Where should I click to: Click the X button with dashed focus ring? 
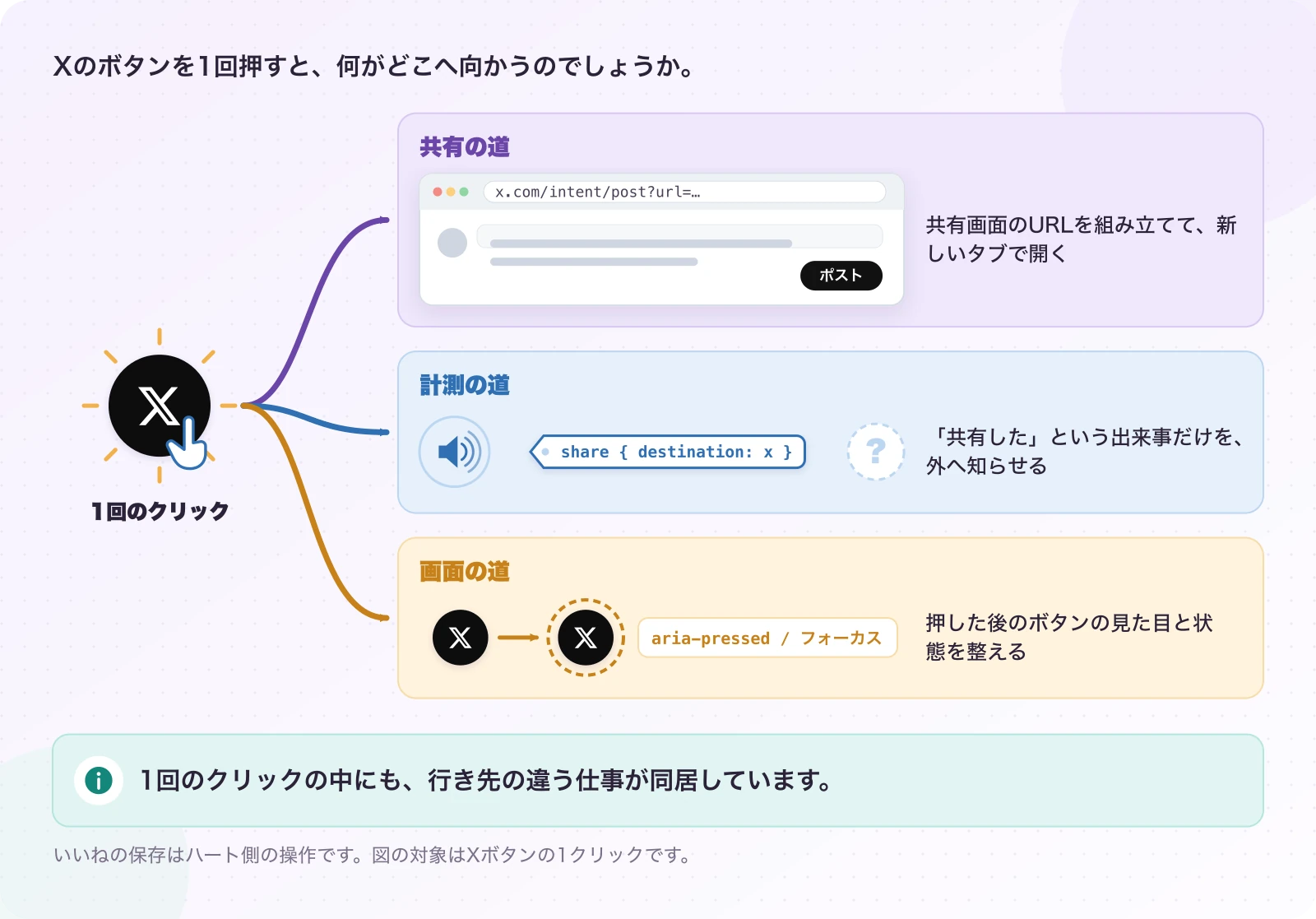[x=586, y=638]
